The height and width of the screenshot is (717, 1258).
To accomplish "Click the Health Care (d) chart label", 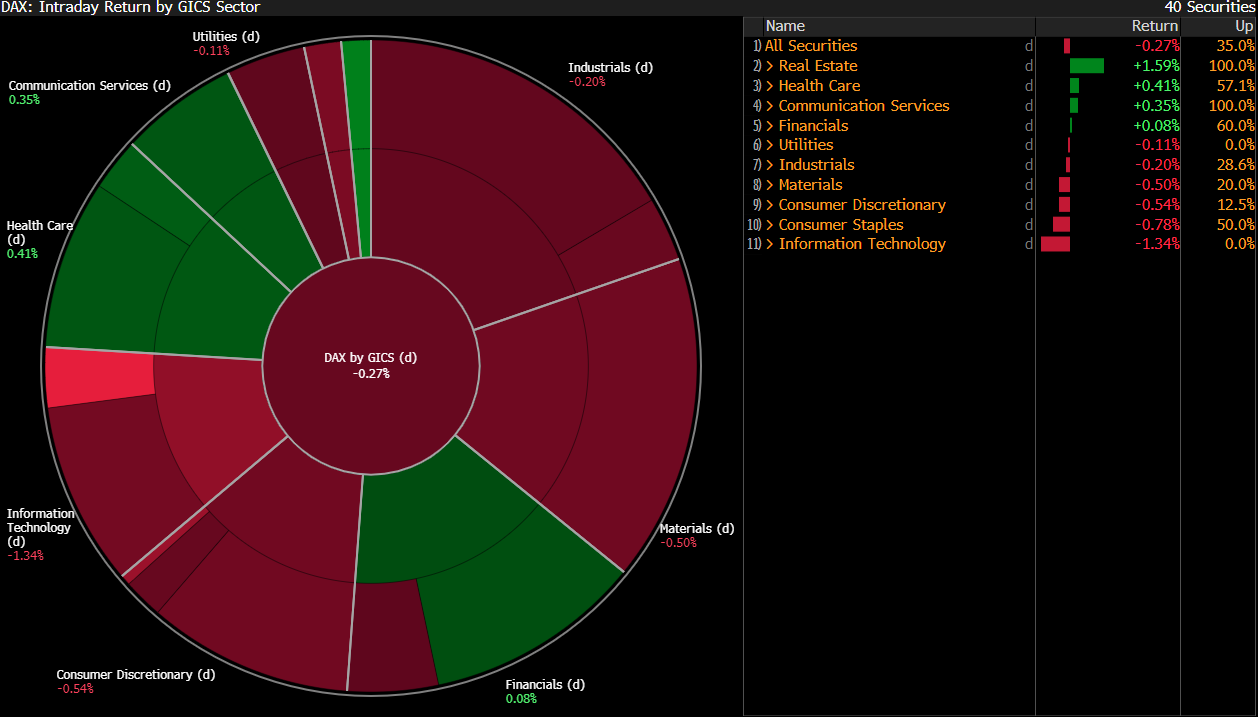I will [x=40, y=233].
